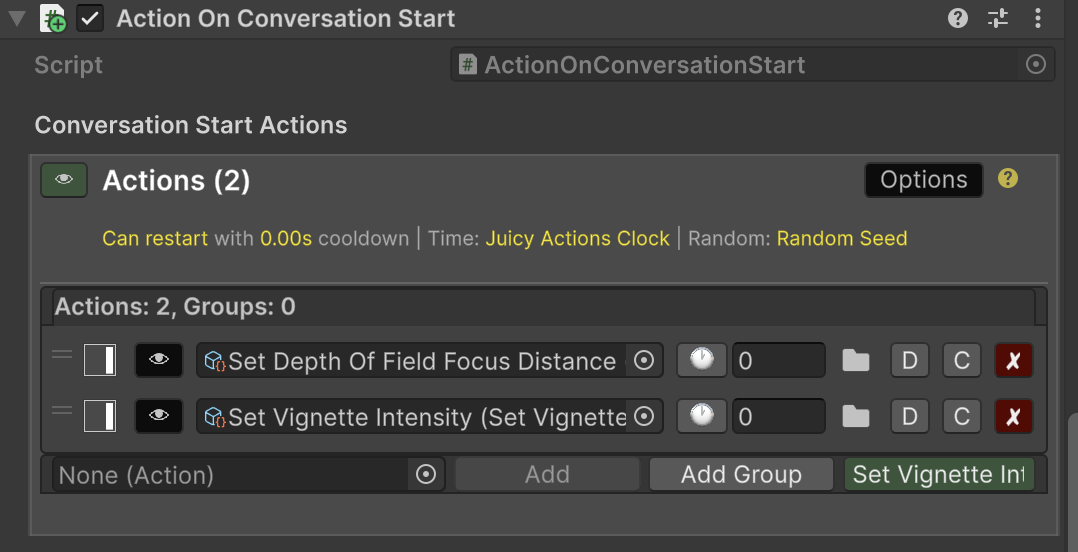This screenshot has height=552, width=1078.
Task: Delete the Set Depth Of Field action
Action: [x=1013, y=360]
